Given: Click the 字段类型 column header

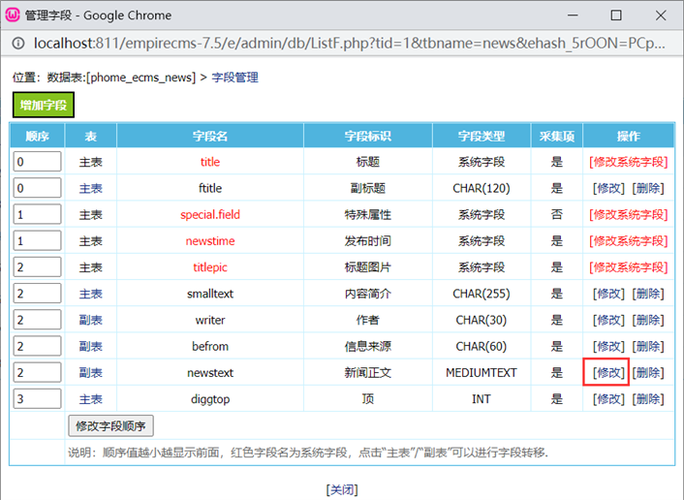Looking at the screenshot, I should pyautogui.click(x=481, y=136).
